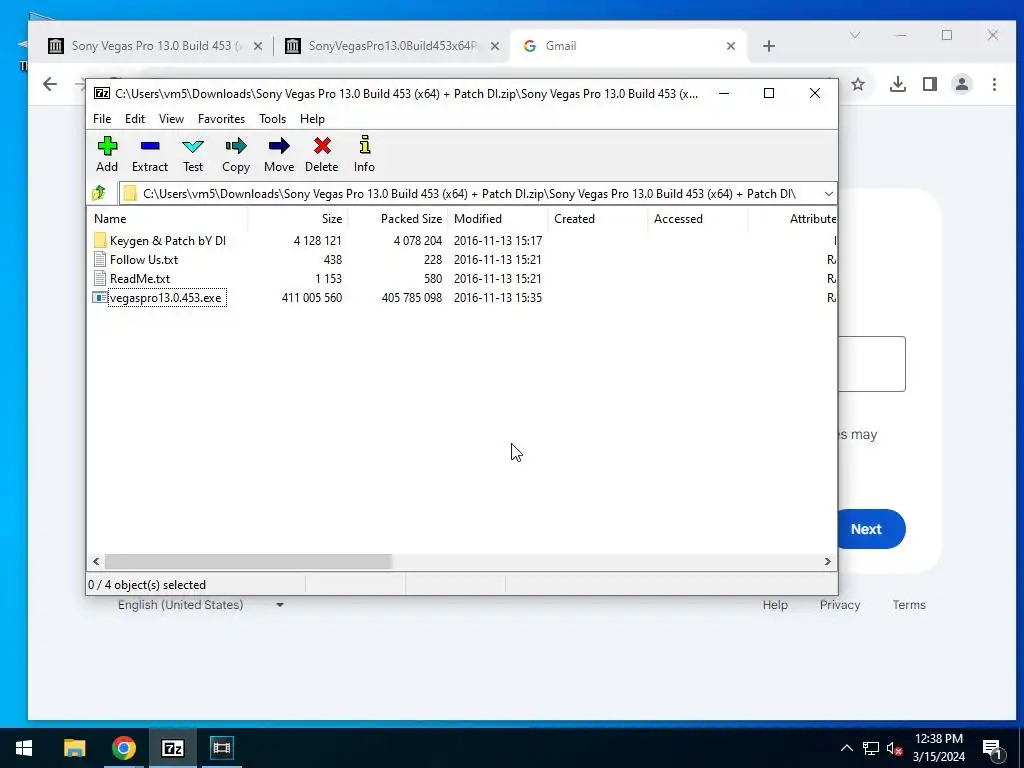Open the File menu

102,119
